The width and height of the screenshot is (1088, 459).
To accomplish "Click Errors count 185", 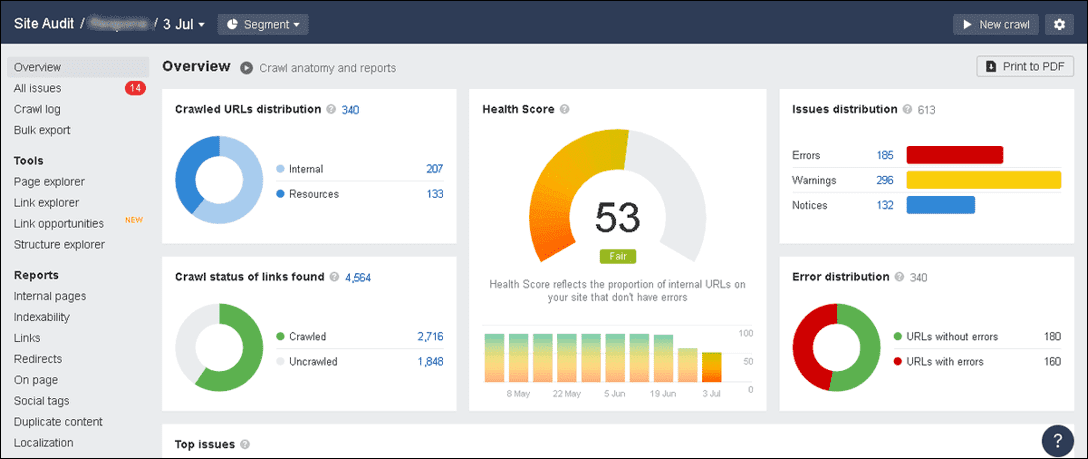I will point(885,155).
